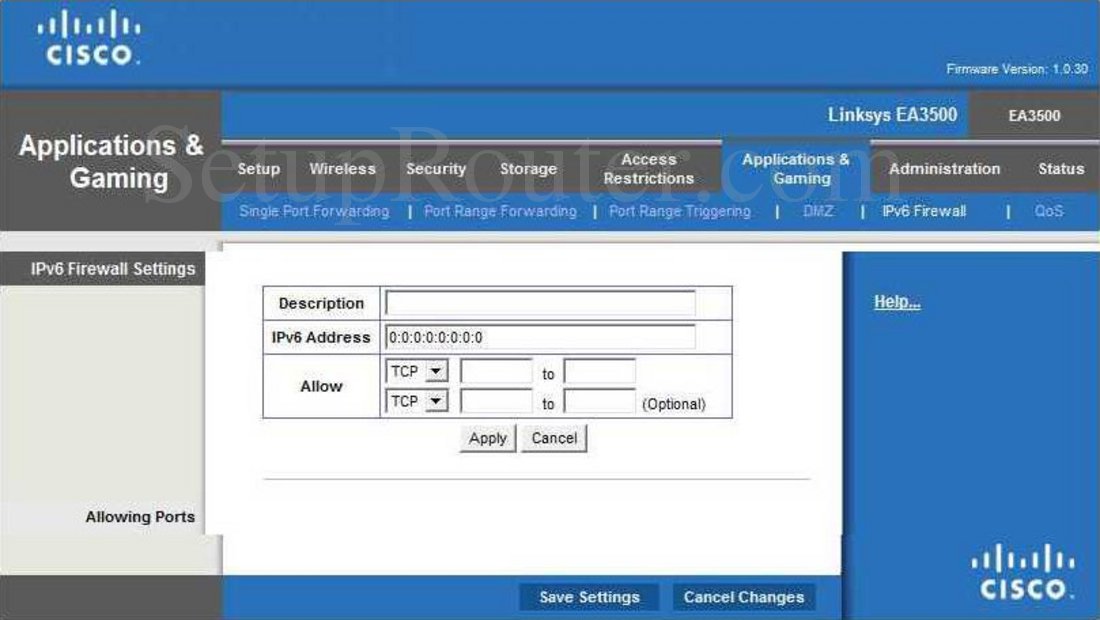This screenshot has height=620, width=1100.
Task: Open the Help link
Action: pos(895,301)
